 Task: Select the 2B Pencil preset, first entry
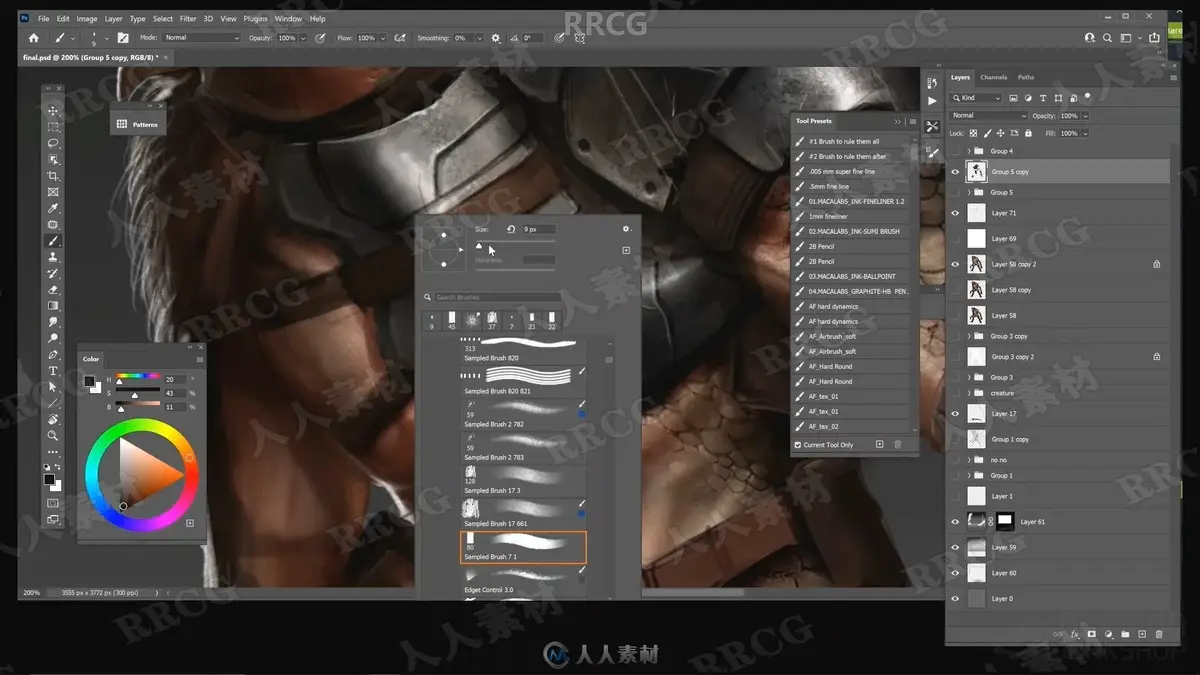pos(852,246)
